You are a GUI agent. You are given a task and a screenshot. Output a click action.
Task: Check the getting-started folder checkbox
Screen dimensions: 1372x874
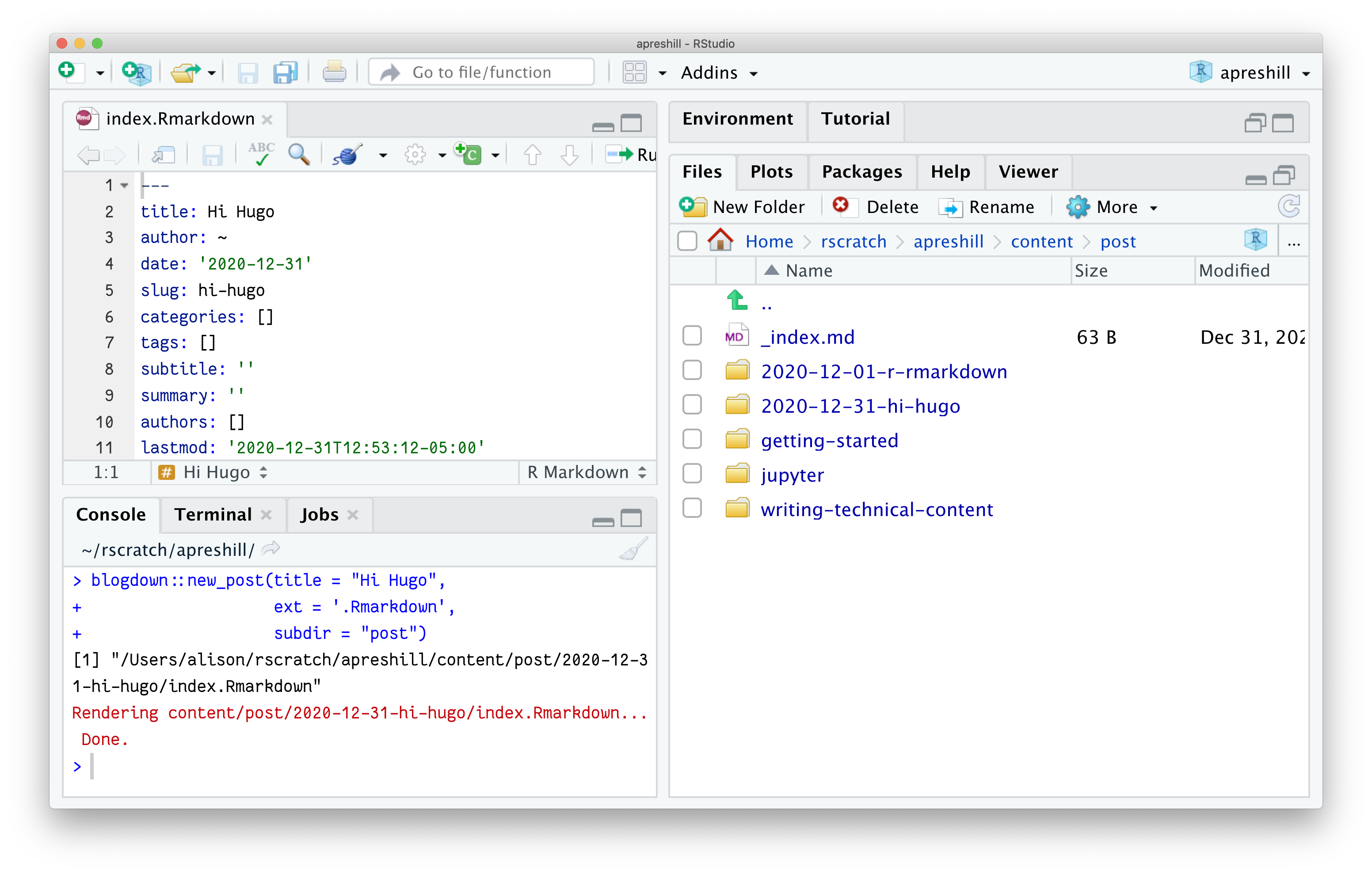[x=692, y=439]
